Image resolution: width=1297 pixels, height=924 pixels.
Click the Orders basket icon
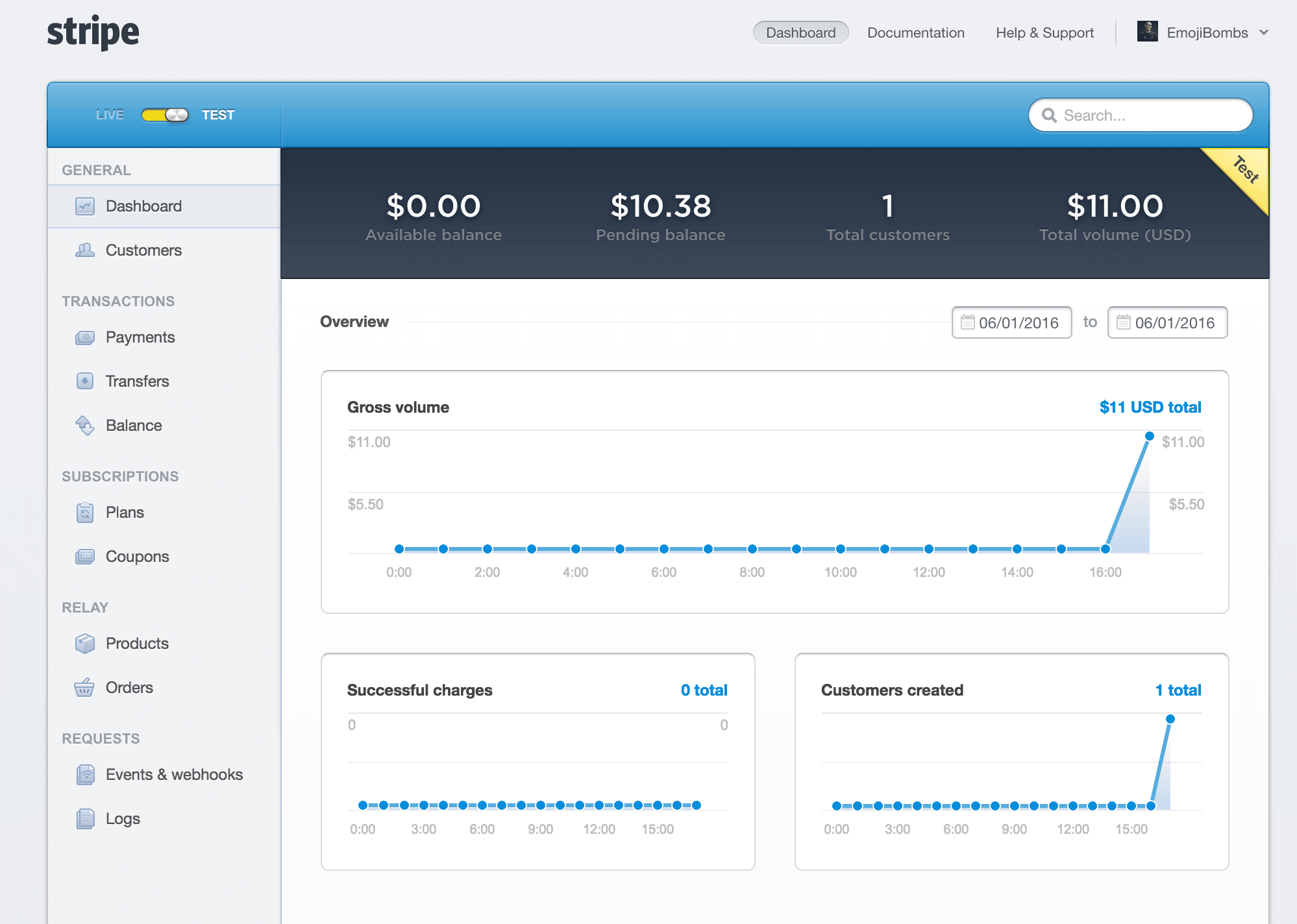click(85, 688)
